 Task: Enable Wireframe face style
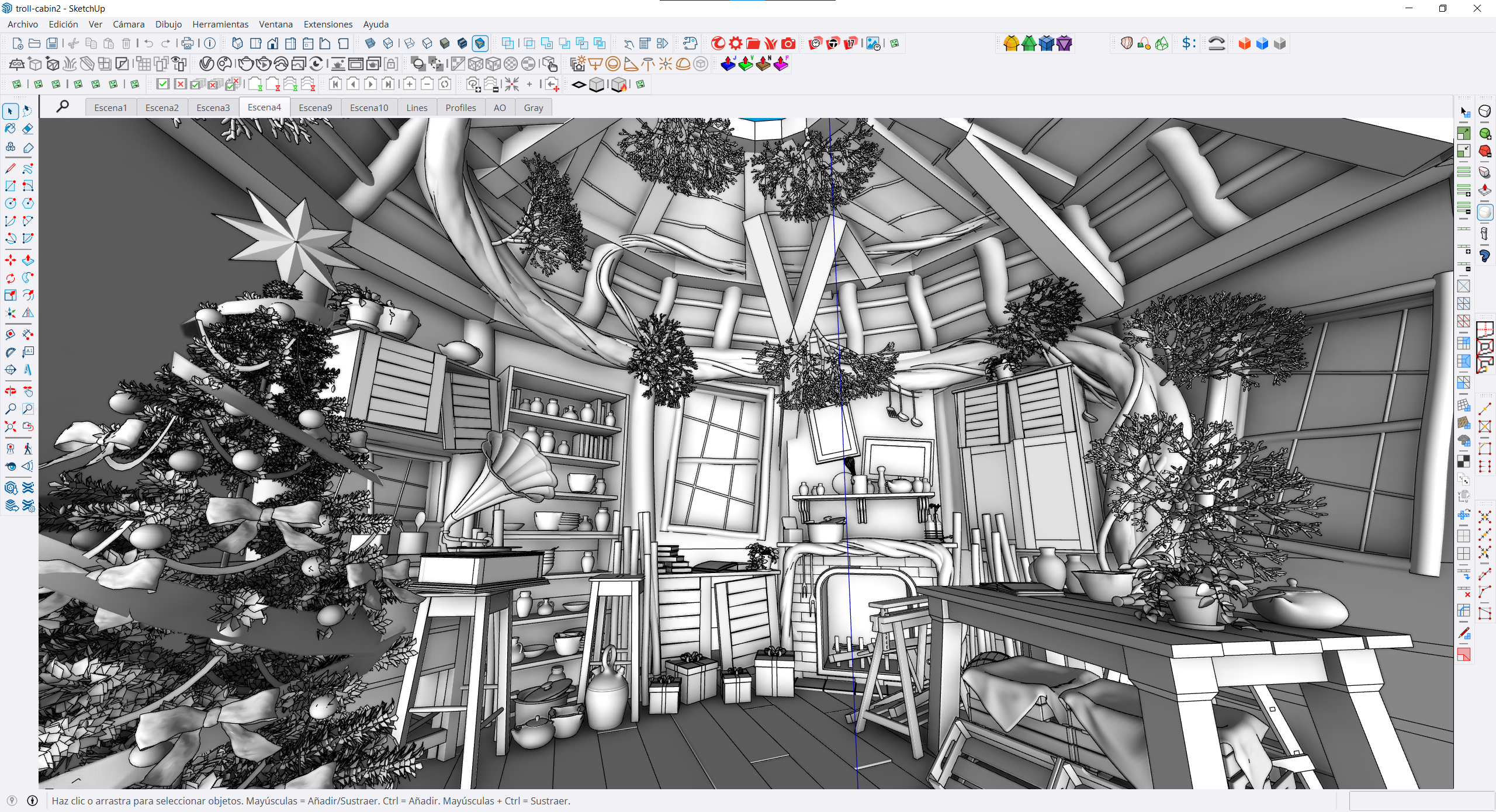pyautogui.click(x=410, y=43)
